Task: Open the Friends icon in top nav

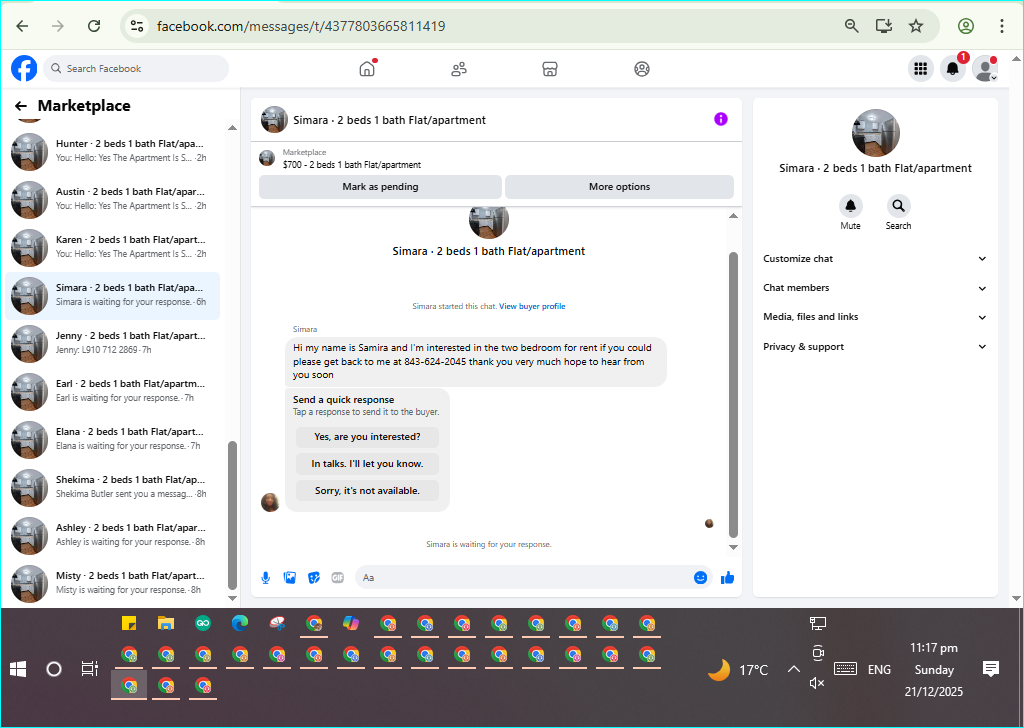Action: point(459,69)
